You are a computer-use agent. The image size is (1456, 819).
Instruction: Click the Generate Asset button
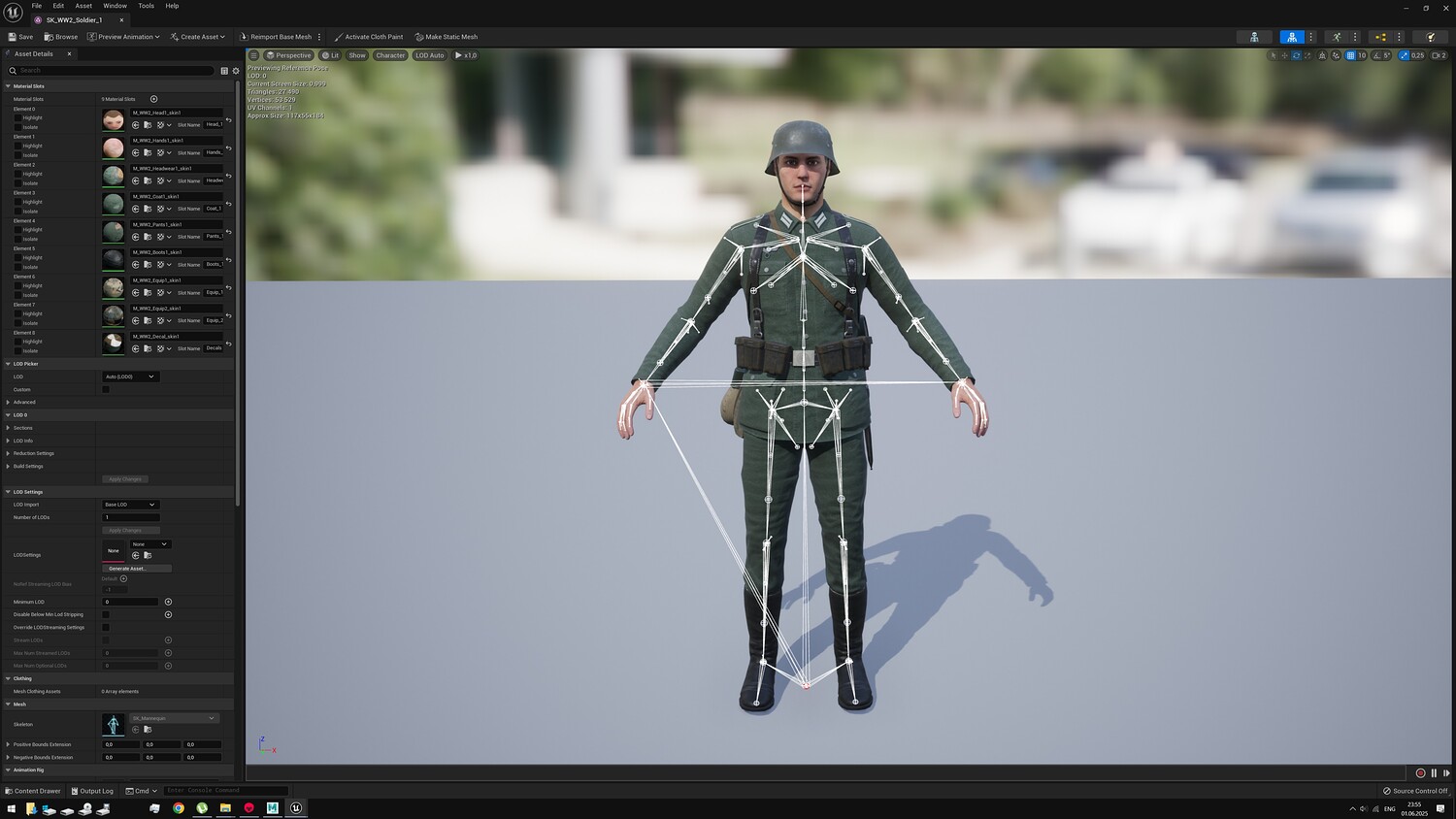point(137,569)
